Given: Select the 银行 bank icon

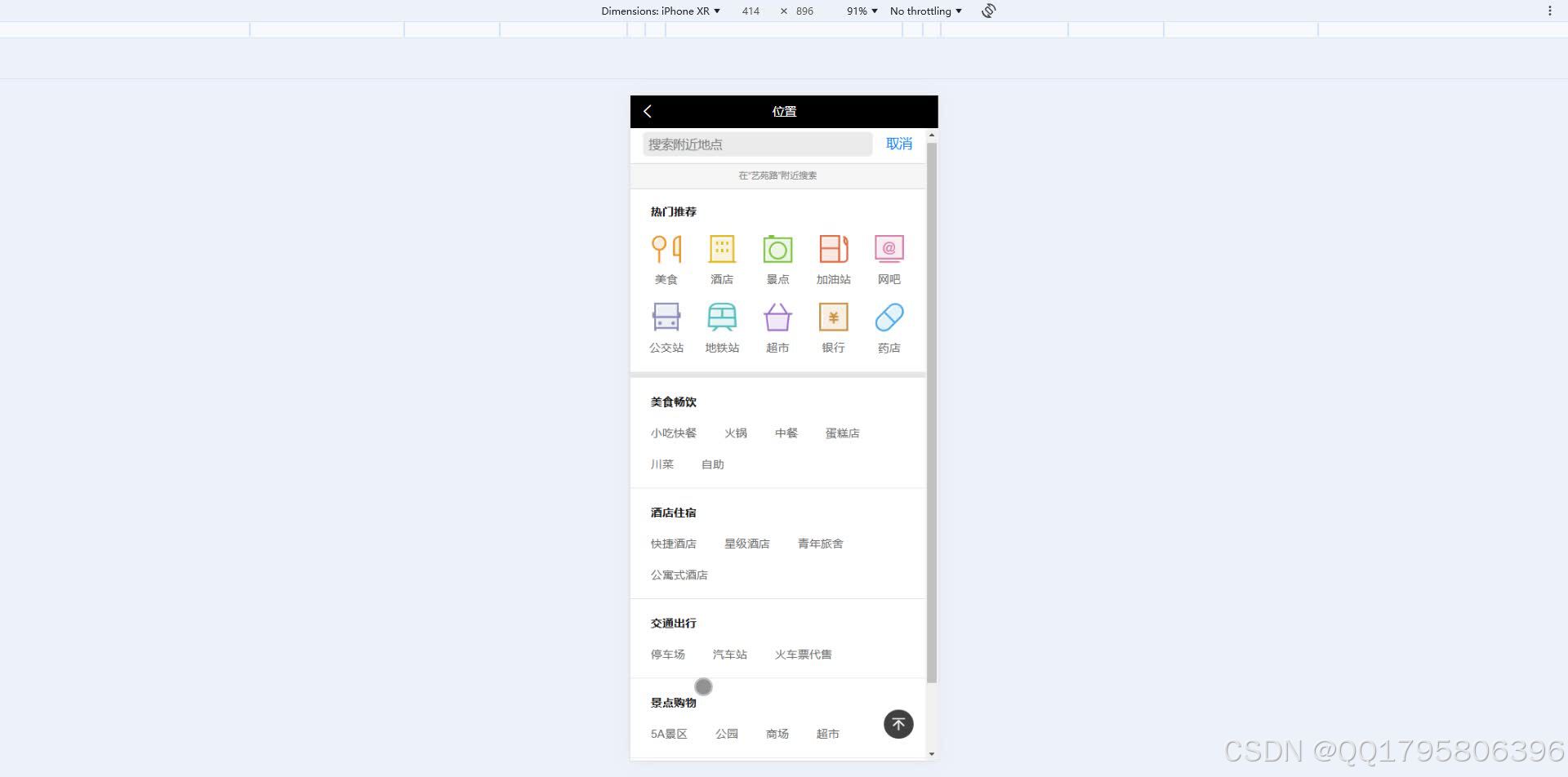Looking at the screenshot, I should point(832,317).
